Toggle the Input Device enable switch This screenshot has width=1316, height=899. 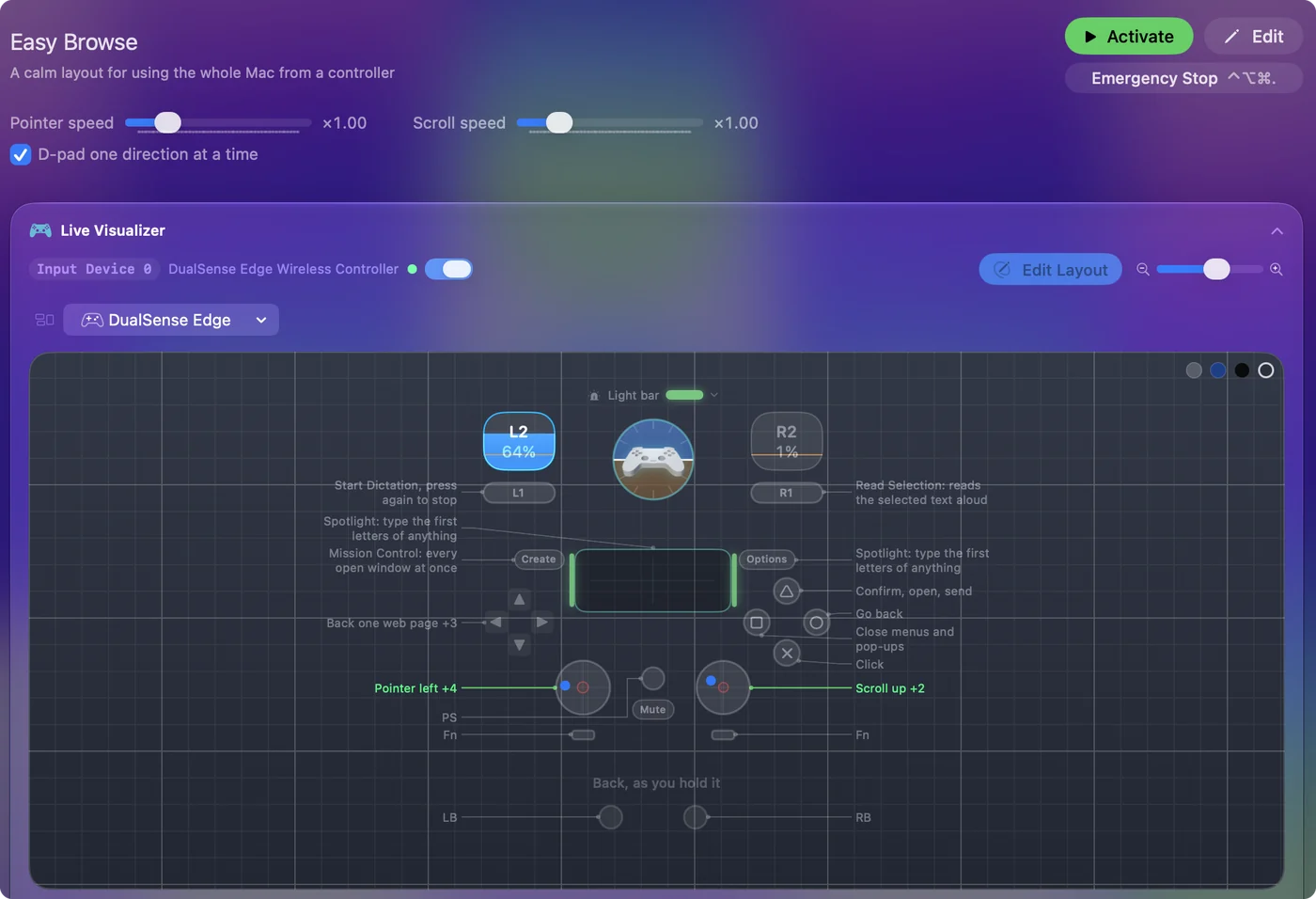448,269
